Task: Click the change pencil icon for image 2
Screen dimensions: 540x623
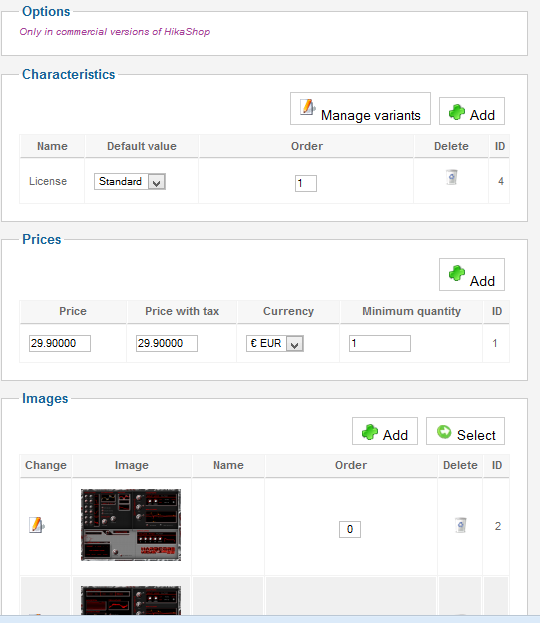Action: click(37, 525)
